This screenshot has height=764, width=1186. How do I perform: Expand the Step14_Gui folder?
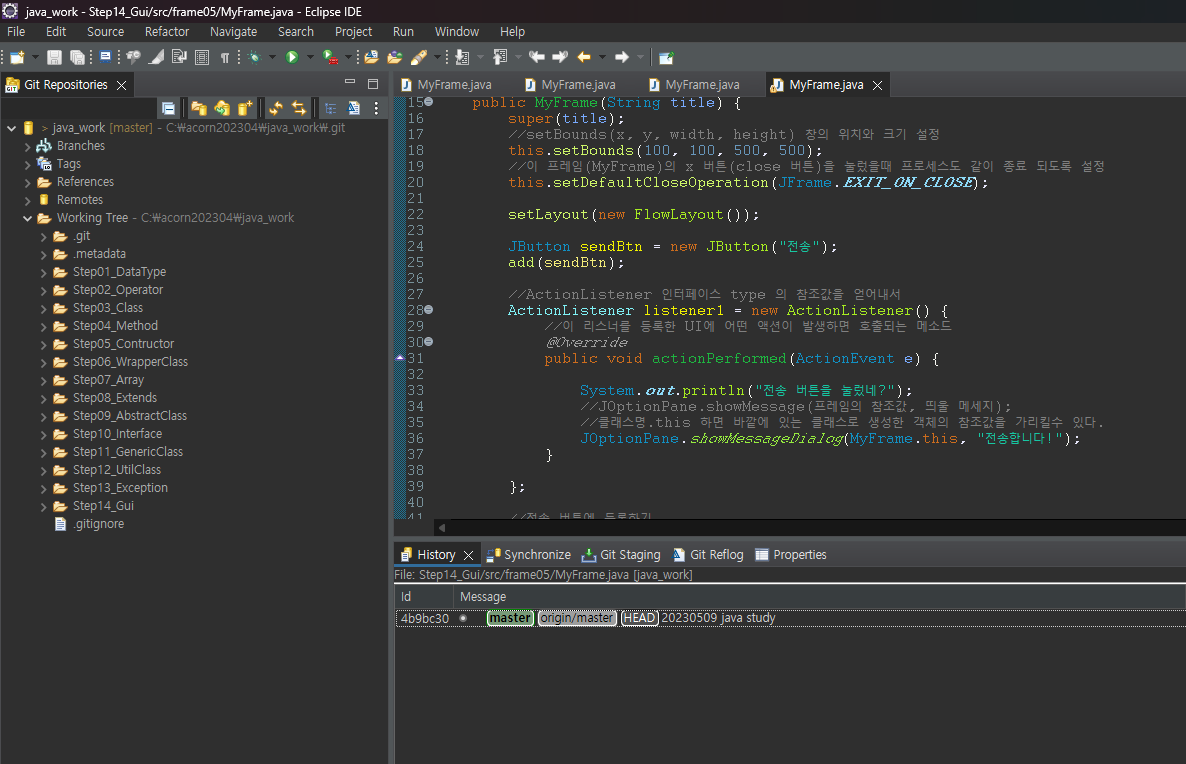(44, 506)
